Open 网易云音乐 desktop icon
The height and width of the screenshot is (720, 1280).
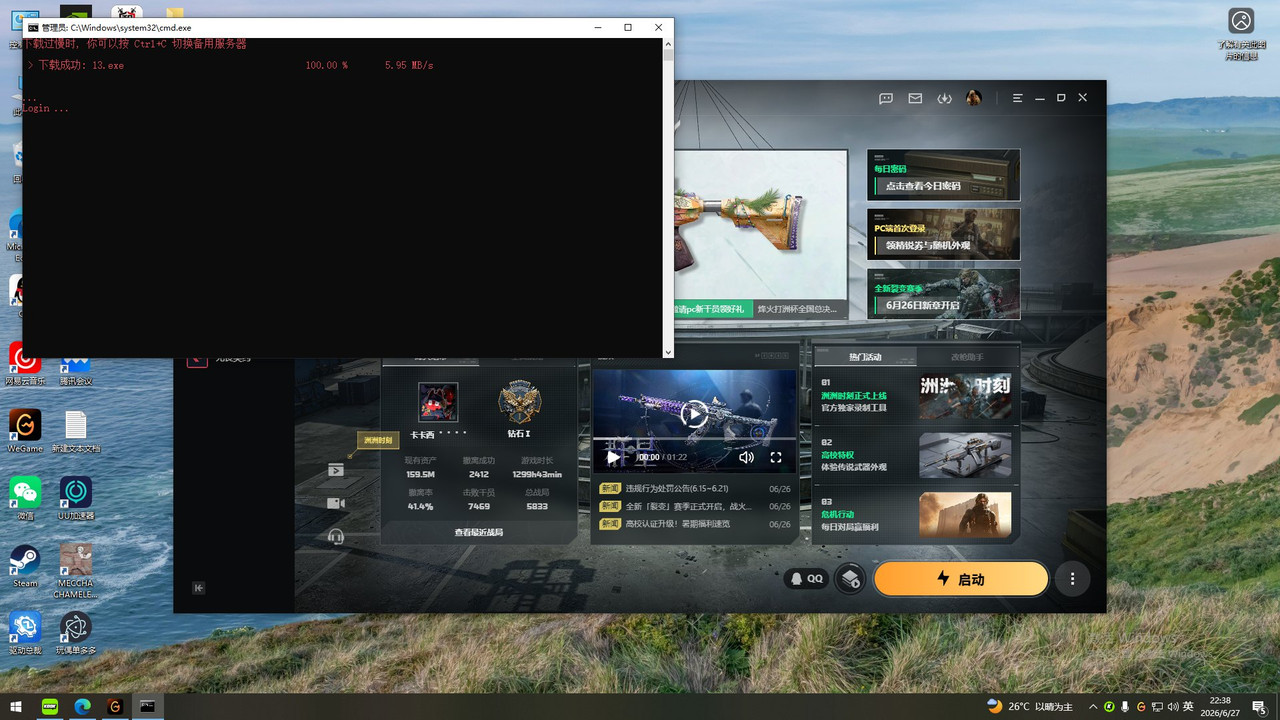[25, 364]
